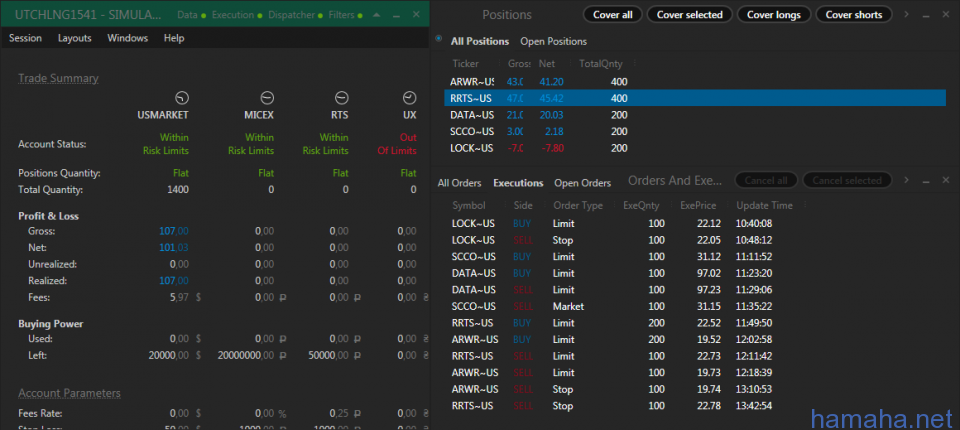Image resolution: width=960 pixels, height=430 pixels.
Task: Click the Cancel all button
Action: pos(766,181)
